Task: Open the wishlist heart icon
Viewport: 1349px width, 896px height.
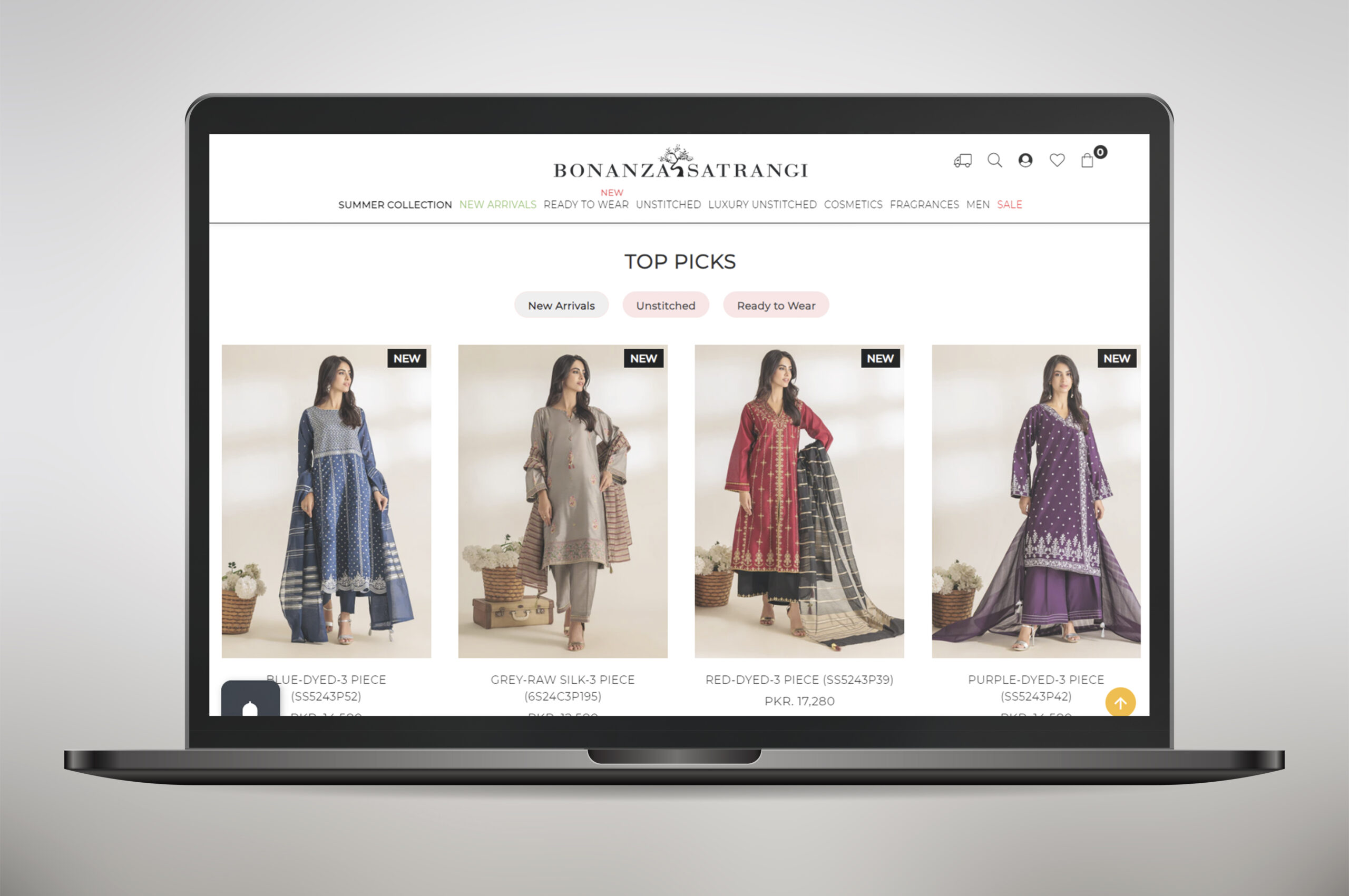Action: pyautogui.click(x=1057, y=160)
